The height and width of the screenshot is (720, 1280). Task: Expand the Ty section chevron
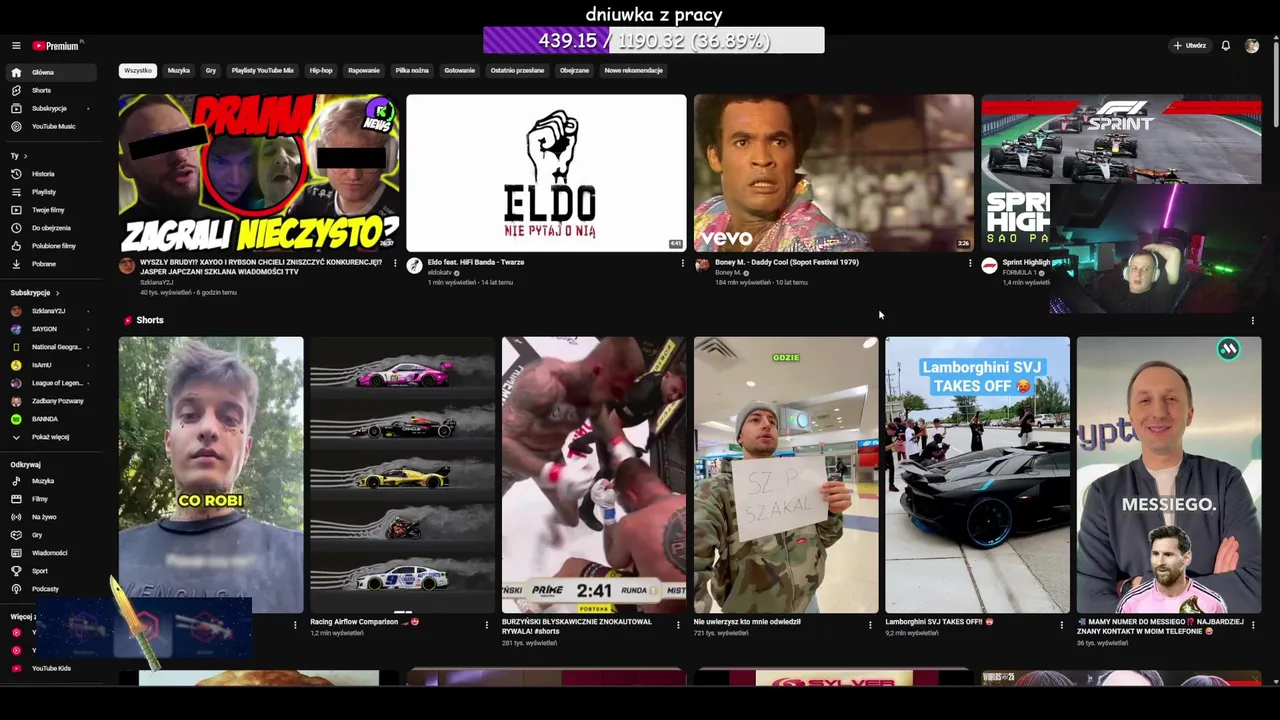[x=25, y=156]
